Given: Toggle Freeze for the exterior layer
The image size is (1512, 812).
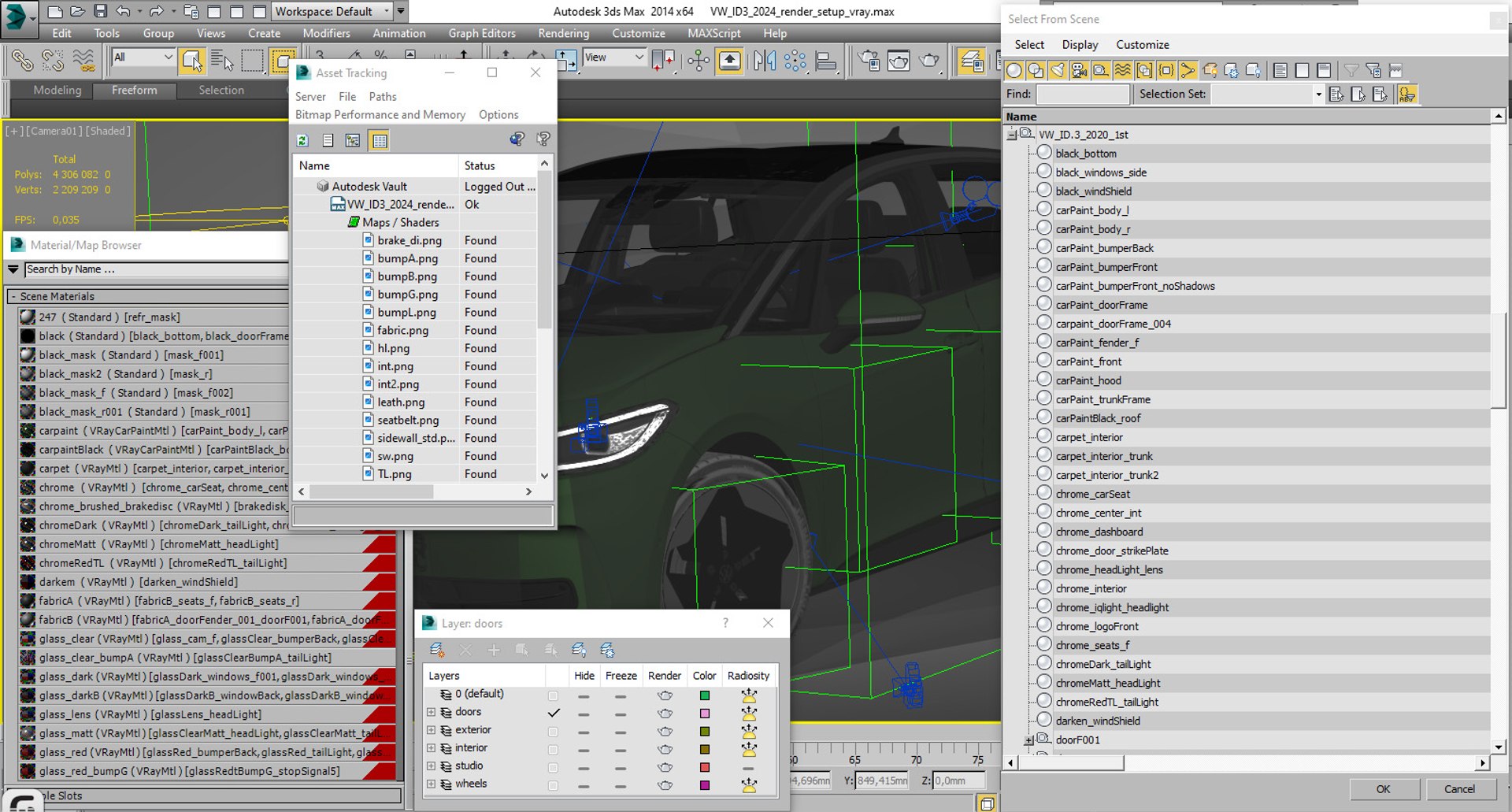Looking at the screenshot, I should [621, 732].
